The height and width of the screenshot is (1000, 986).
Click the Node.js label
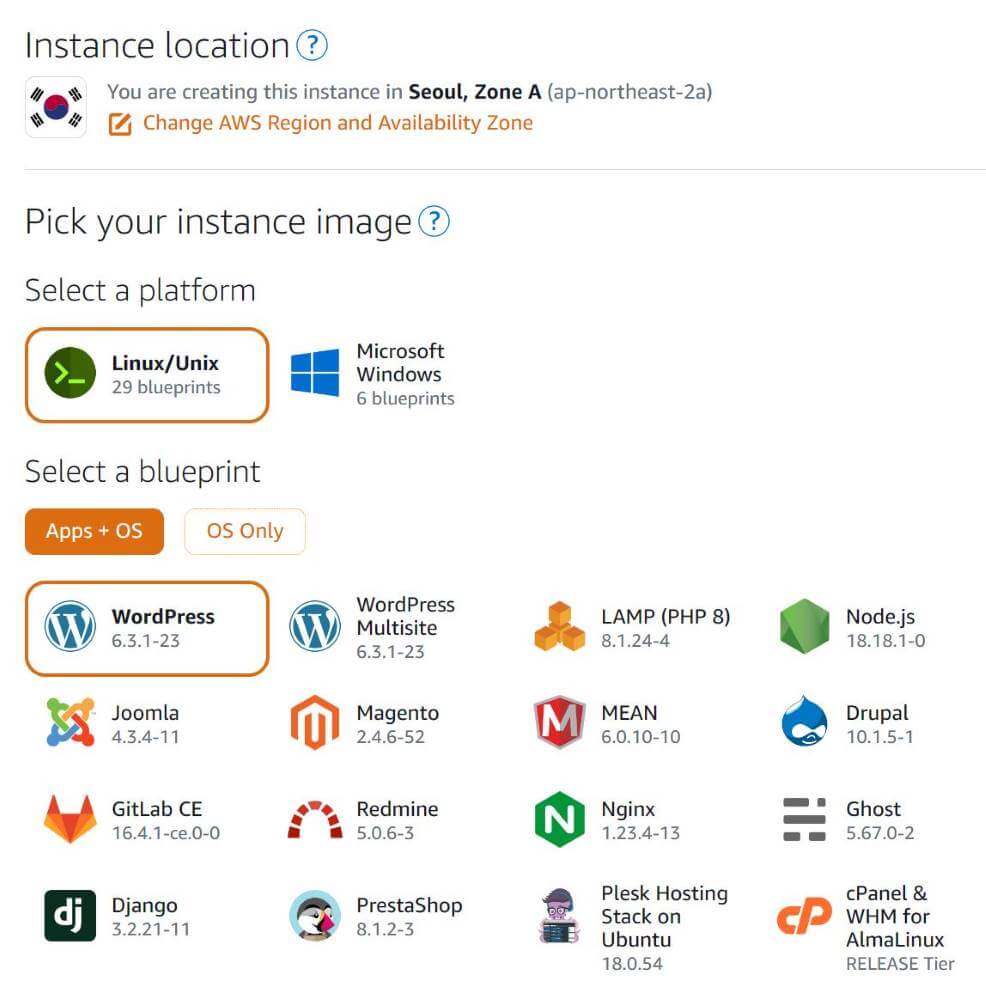click(880, 616)
